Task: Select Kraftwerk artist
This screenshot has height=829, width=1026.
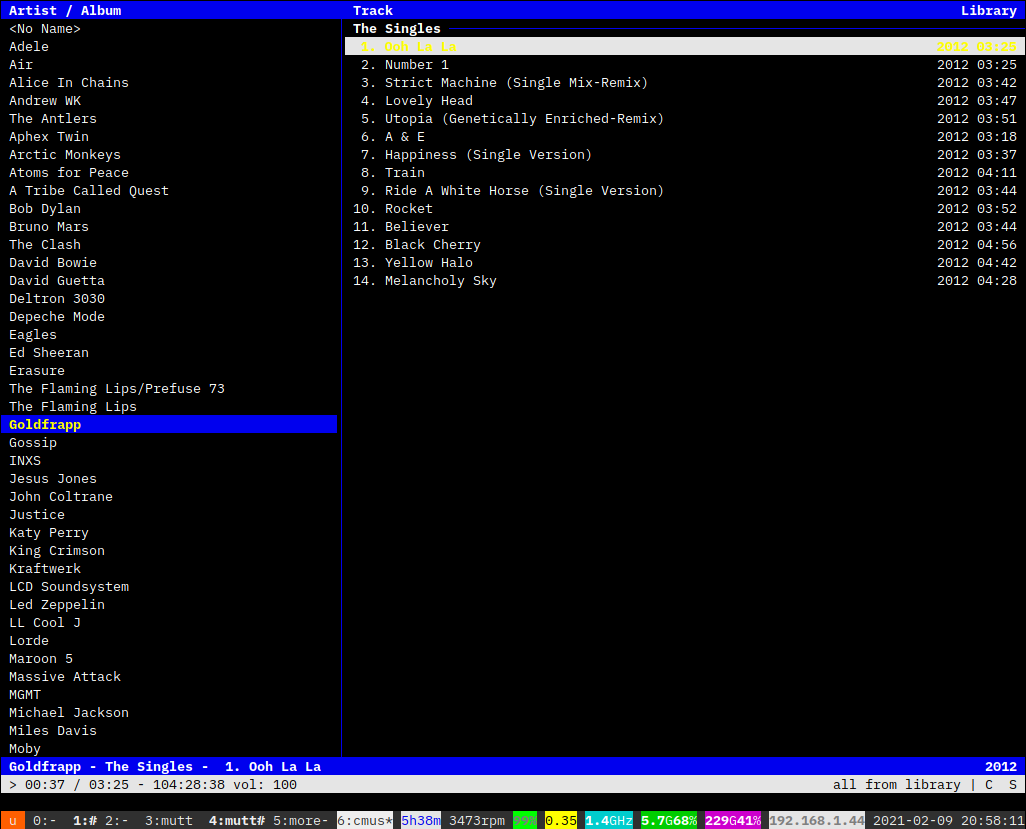Action: 169,569
